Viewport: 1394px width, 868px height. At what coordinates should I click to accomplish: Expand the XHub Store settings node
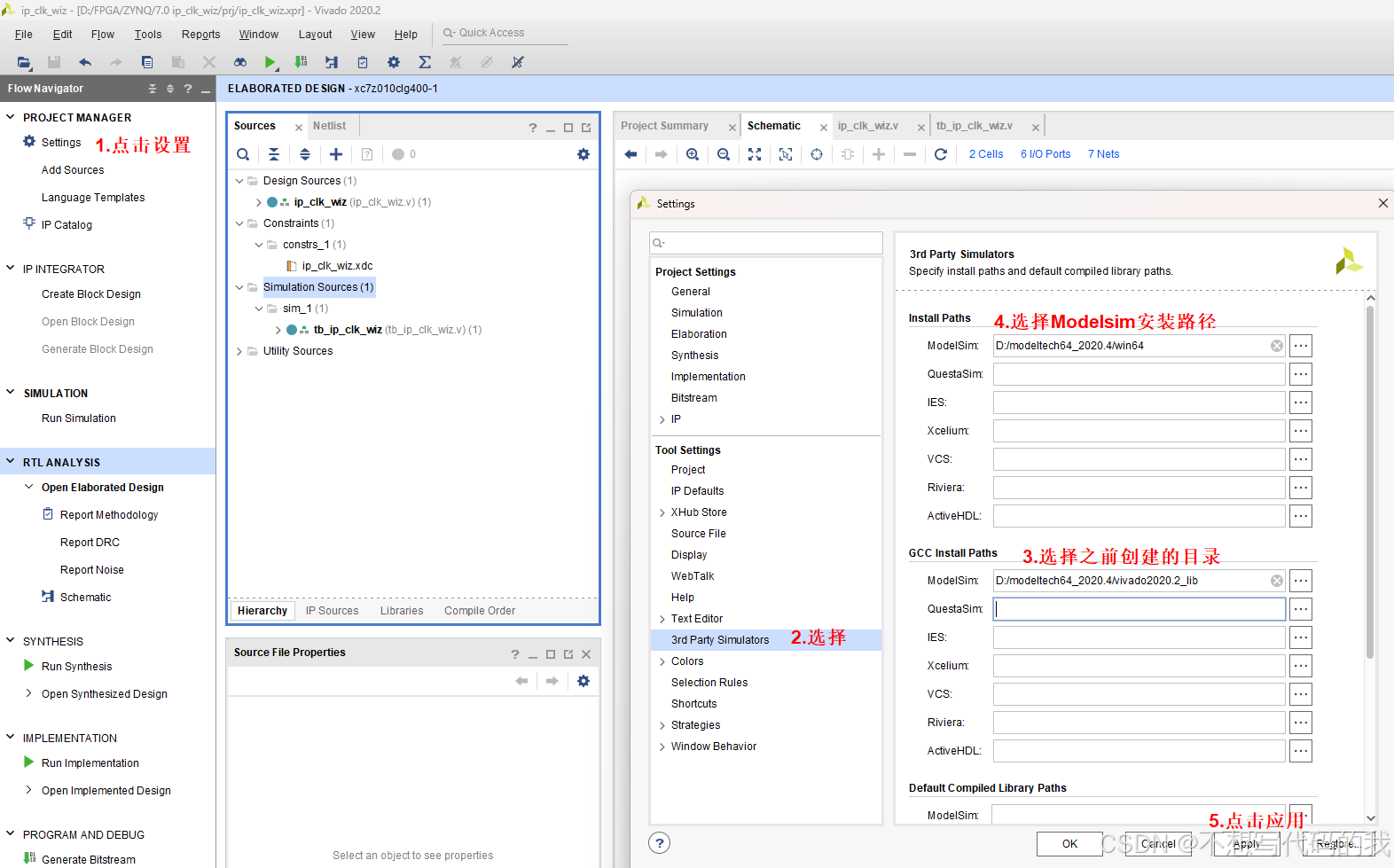click(662, 512)
